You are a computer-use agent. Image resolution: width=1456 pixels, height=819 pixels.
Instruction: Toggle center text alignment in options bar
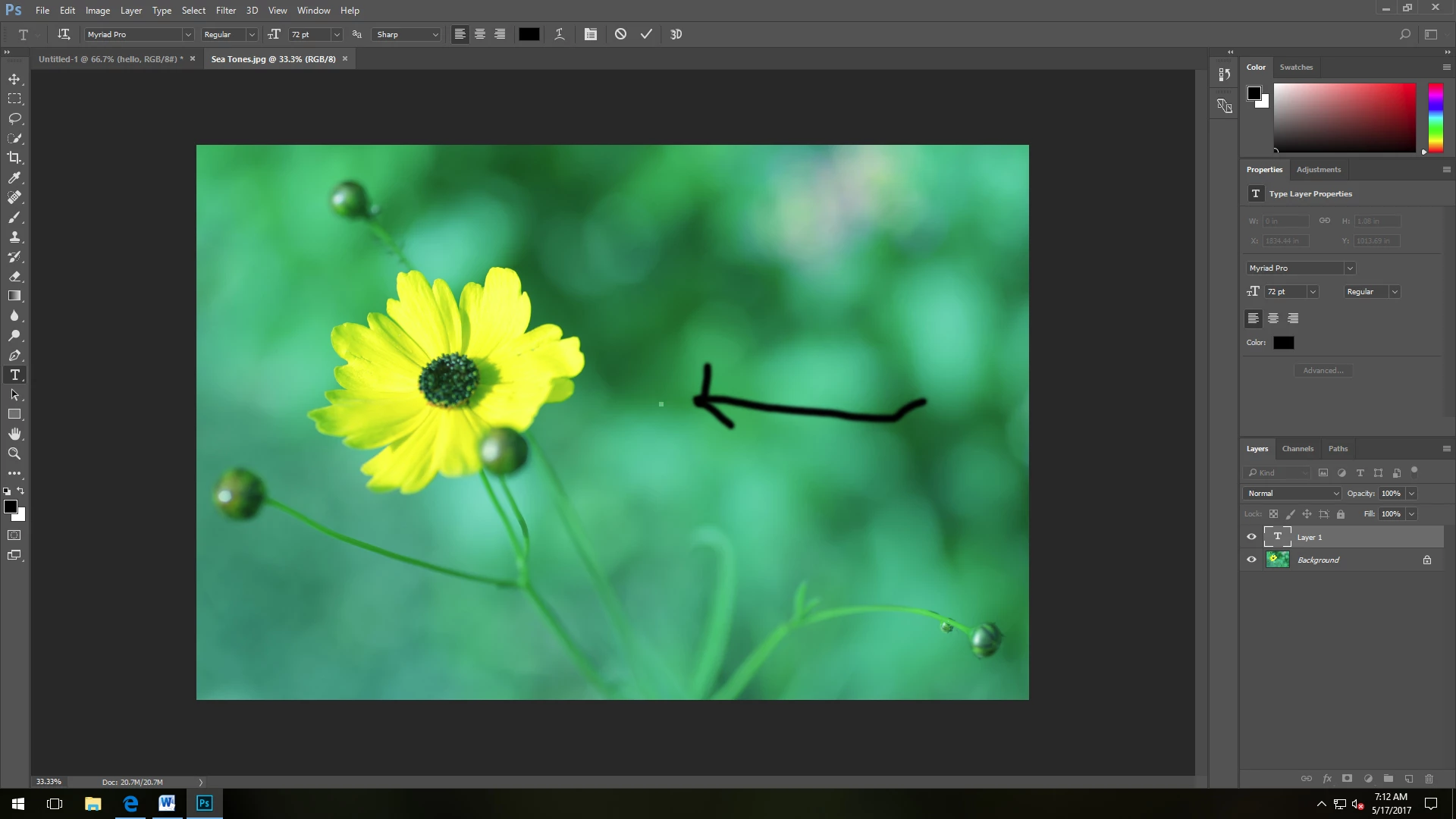pos(480,34)
